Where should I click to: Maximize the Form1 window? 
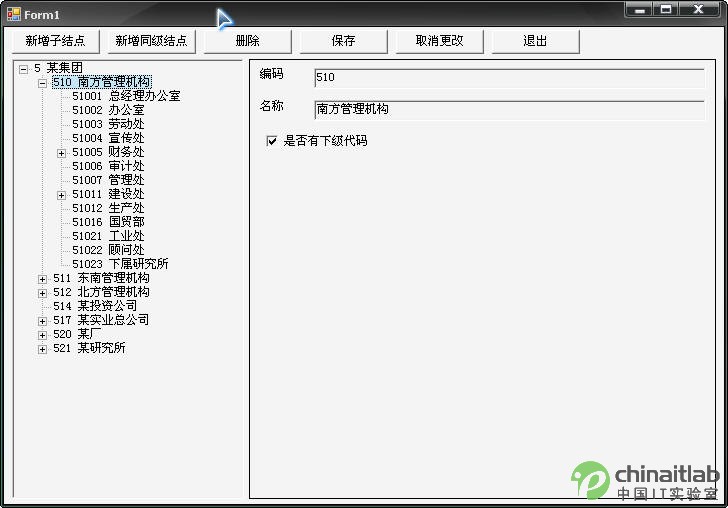(666, 9)
